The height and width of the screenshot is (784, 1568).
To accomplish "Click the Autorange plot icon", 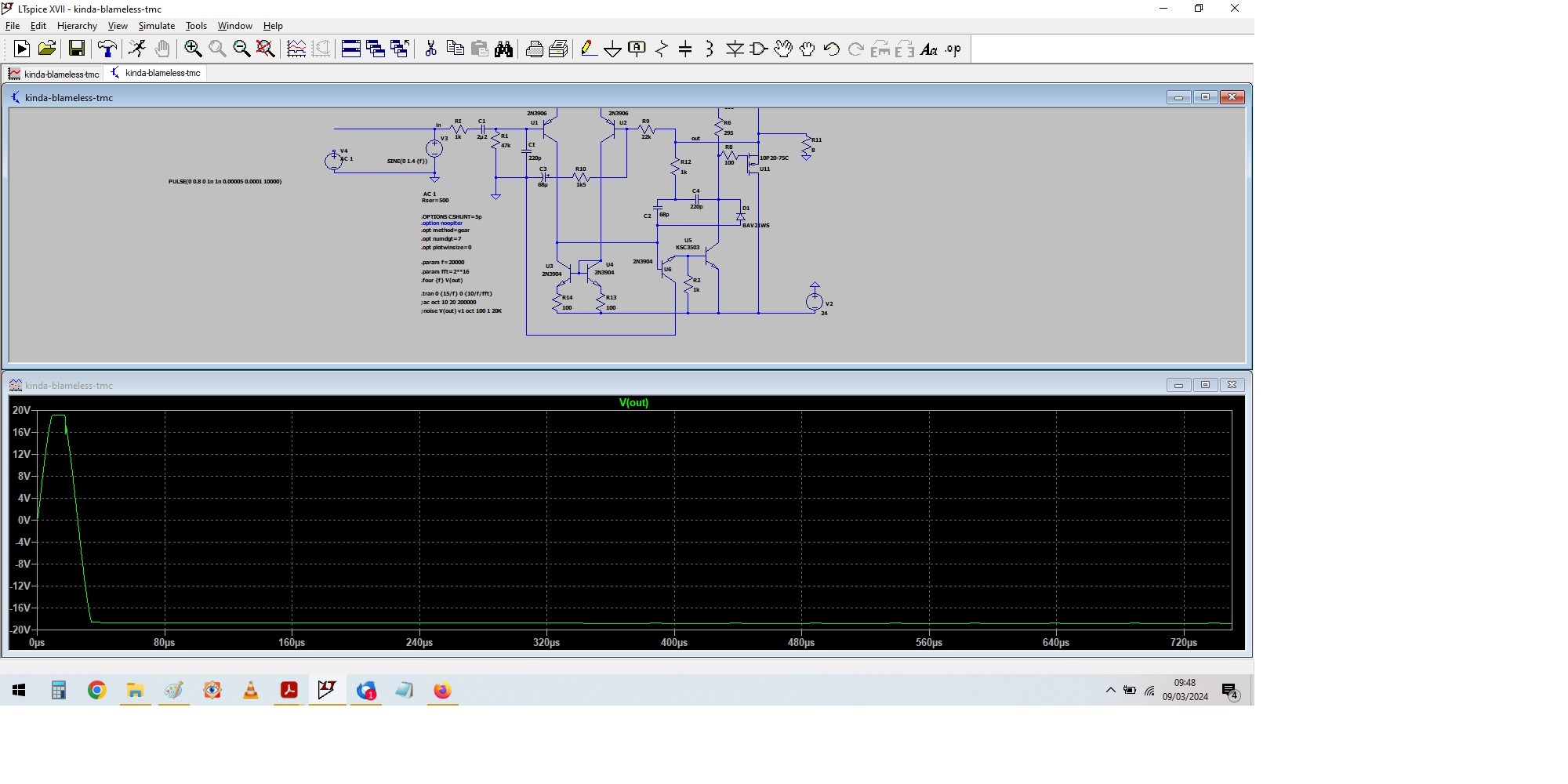I will [x=296, y=49].
